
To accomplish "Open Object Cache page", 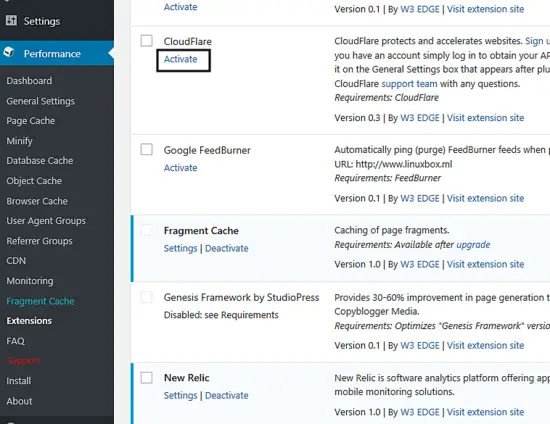I will [x=34, y=181].
